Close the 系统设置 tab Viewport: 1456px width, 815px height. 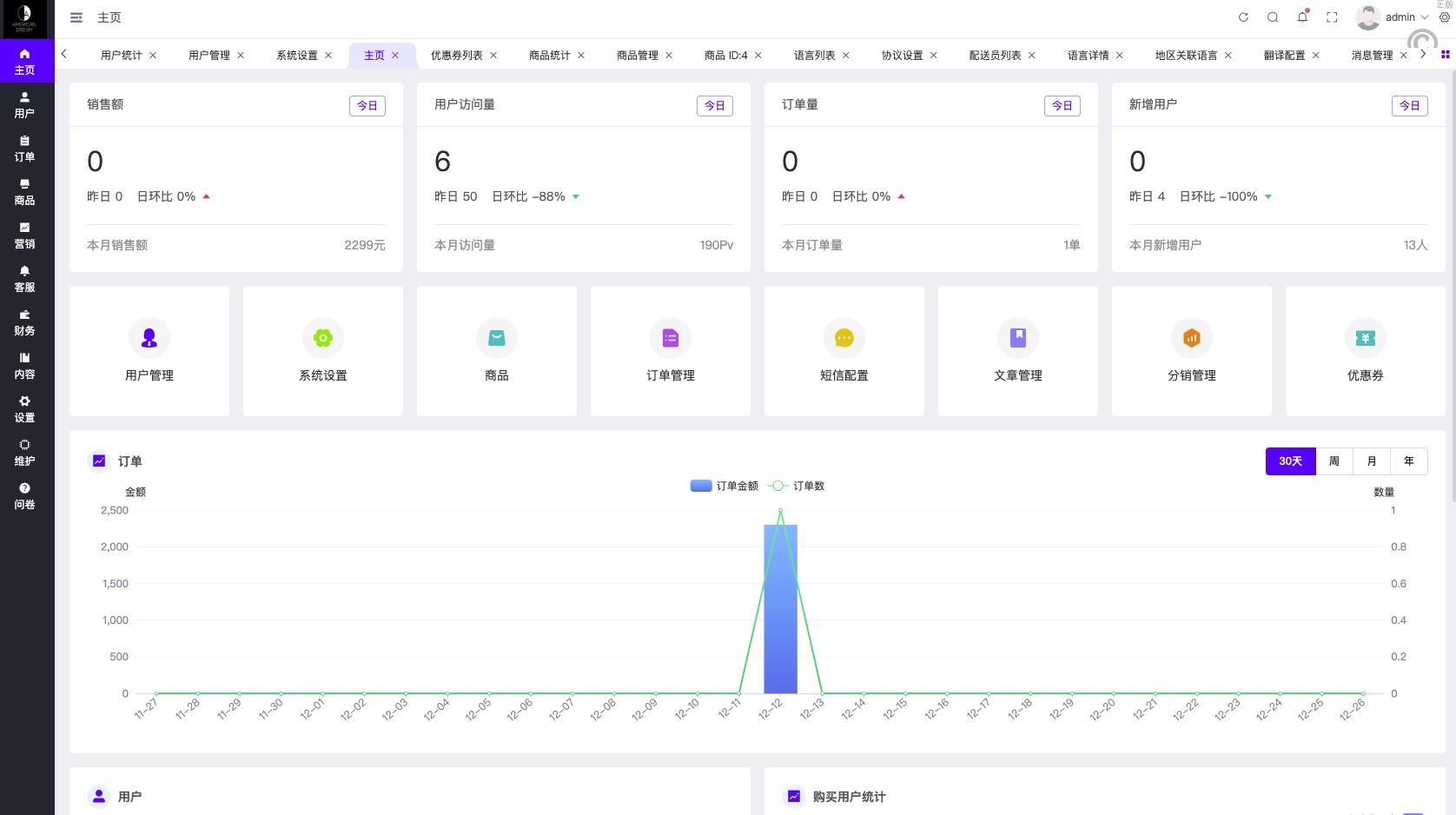pos(328,55)
